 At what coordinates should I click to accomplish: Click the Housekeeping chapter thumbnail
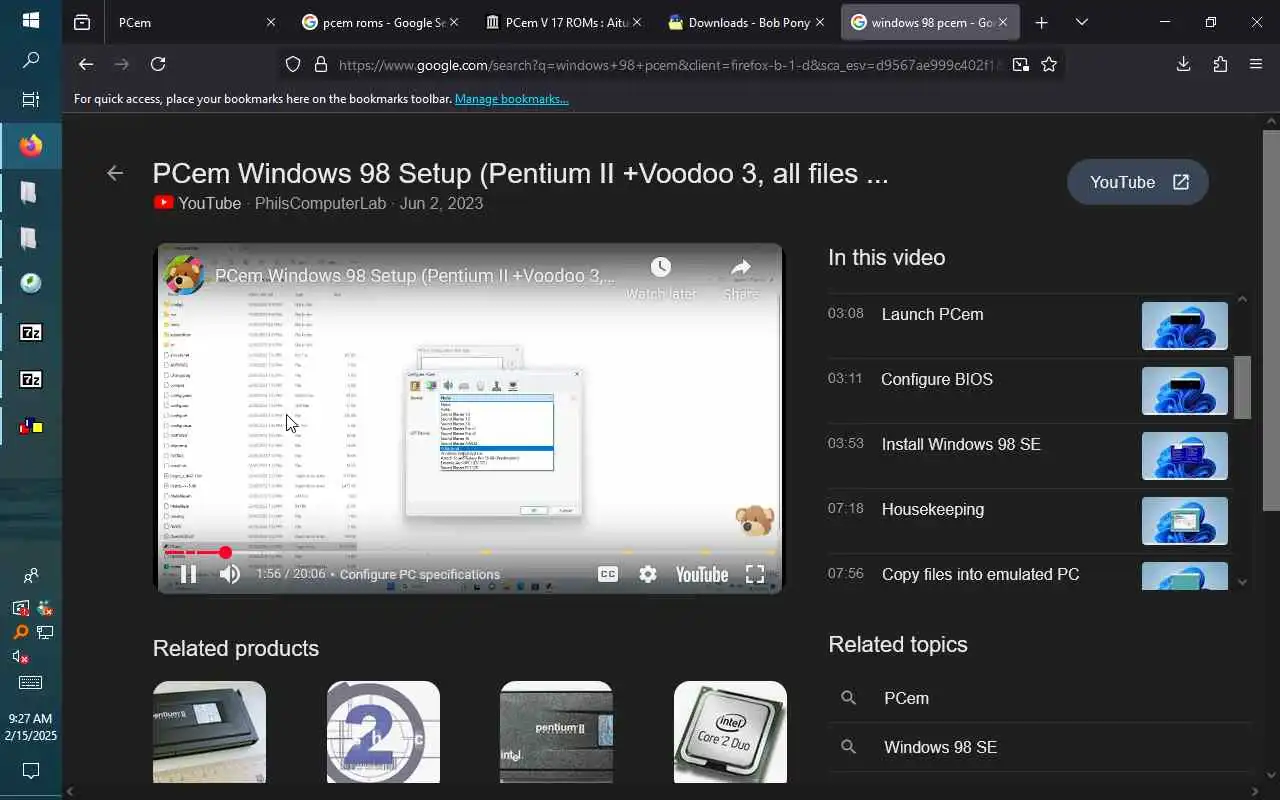(x=1185, y=521)
